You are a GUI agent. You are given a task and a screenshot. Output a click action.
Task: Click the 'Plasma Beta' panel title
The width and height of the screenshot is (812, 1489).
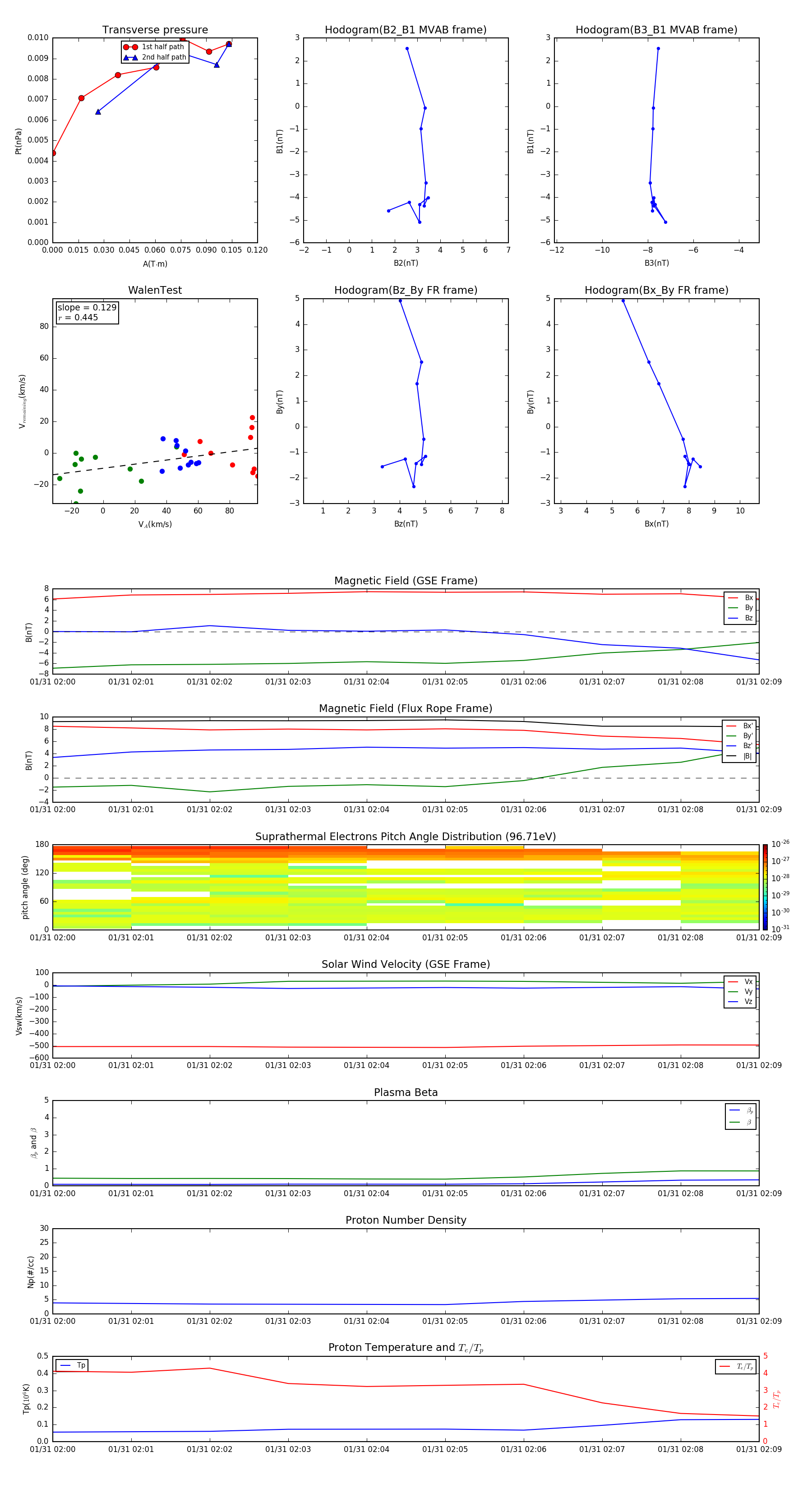406,1092
